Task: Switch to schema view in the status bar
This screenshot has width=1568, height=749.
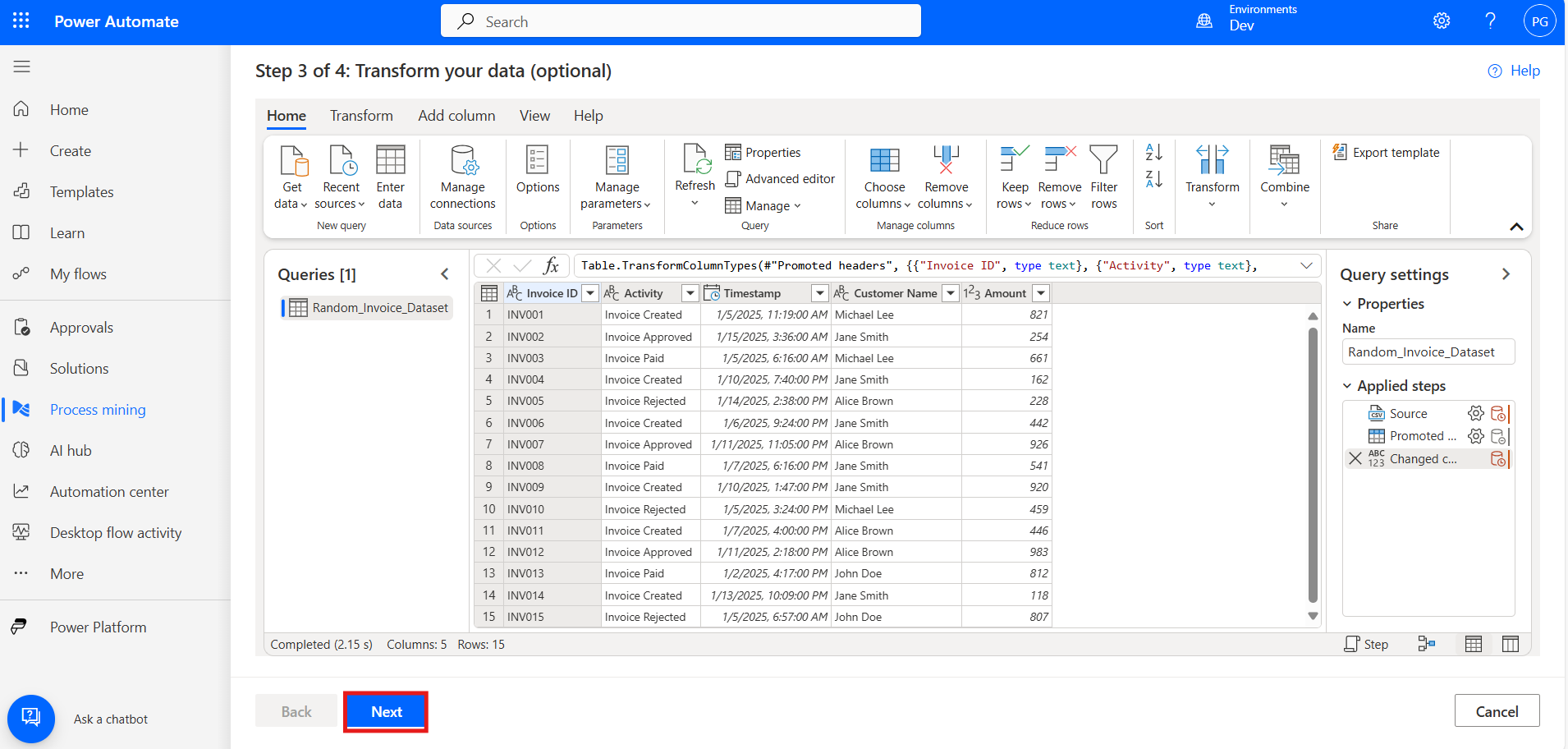Action: [x=1510, y=645]
